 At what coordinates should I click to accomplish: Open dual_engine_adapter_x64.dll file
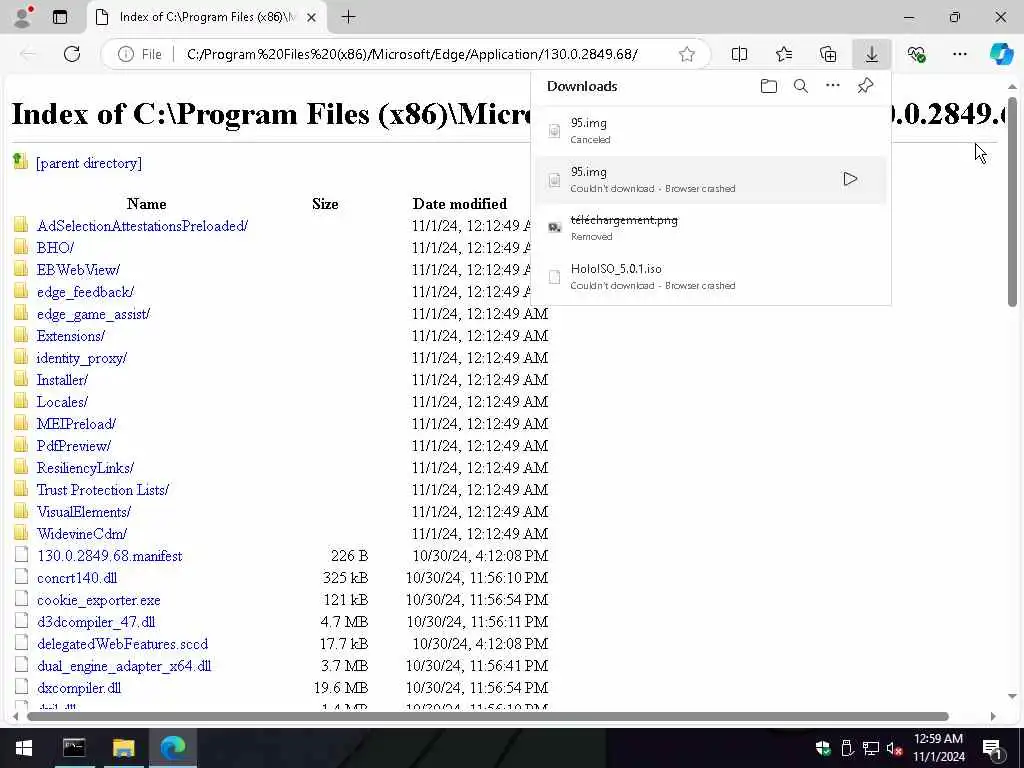[x=124, y=666]
